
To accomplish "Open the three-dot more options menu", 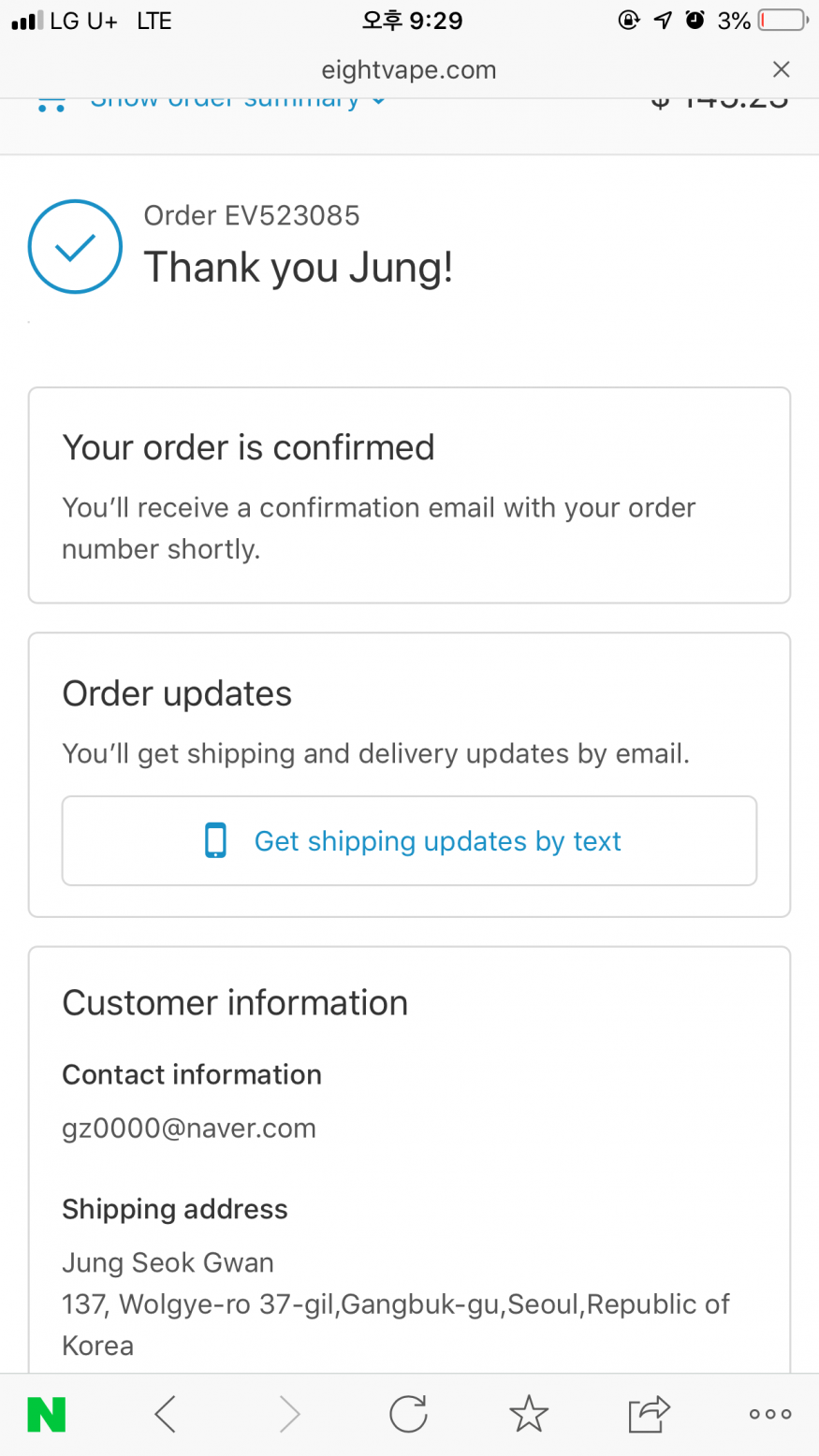I will (x=770, y=1414).
